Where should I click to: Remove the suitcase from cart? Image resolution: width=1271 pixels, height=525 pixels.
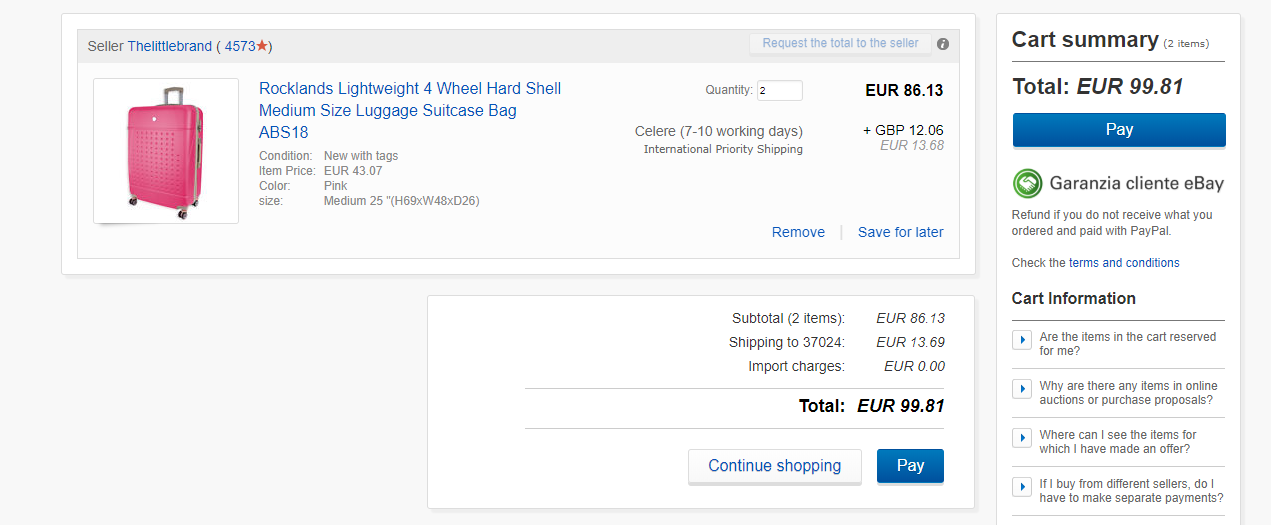(798, 232)
